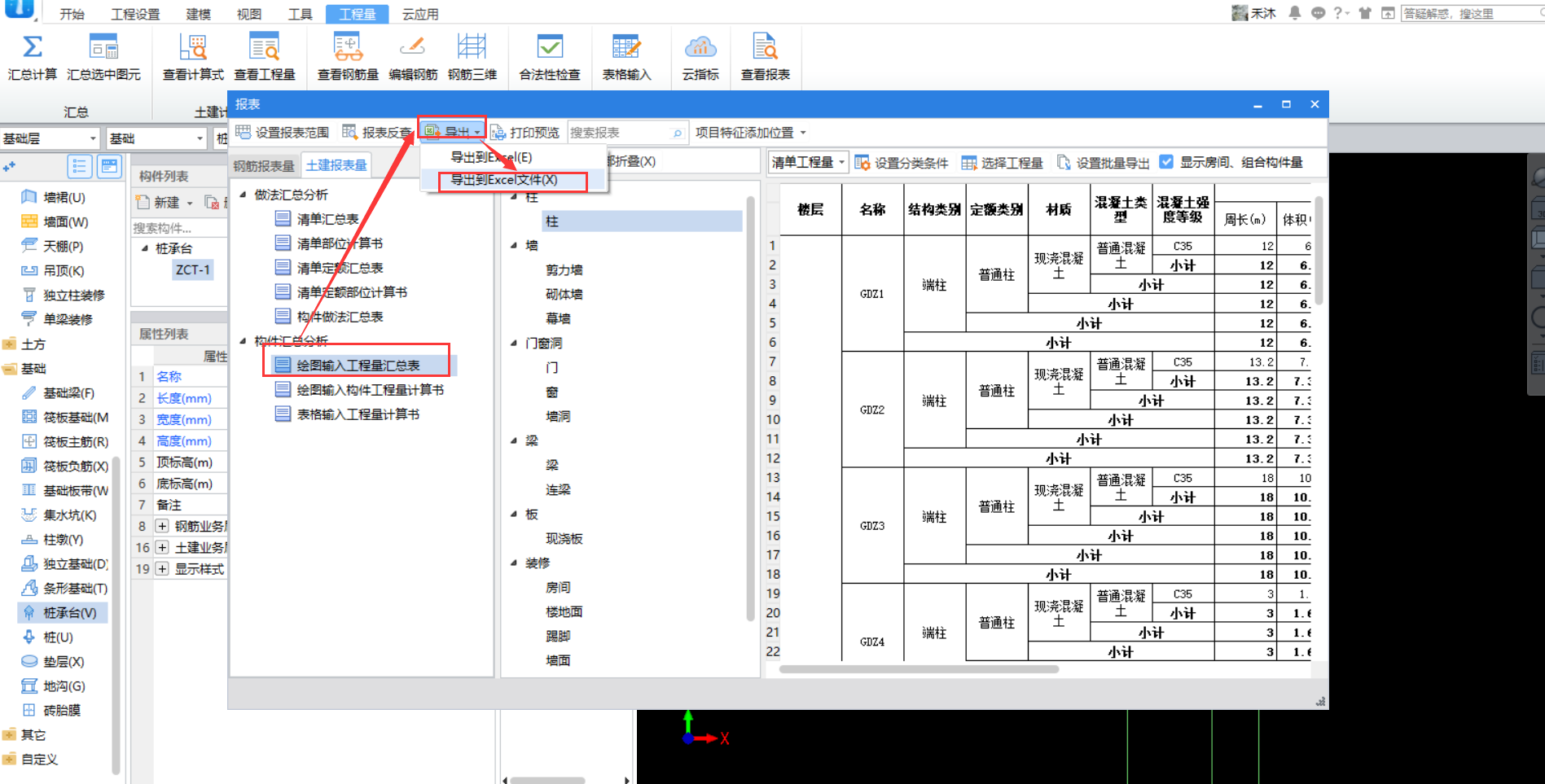Click the search magnifier in 搜索报表 box
The image size is (1545, 784).
tap(677, 133)
